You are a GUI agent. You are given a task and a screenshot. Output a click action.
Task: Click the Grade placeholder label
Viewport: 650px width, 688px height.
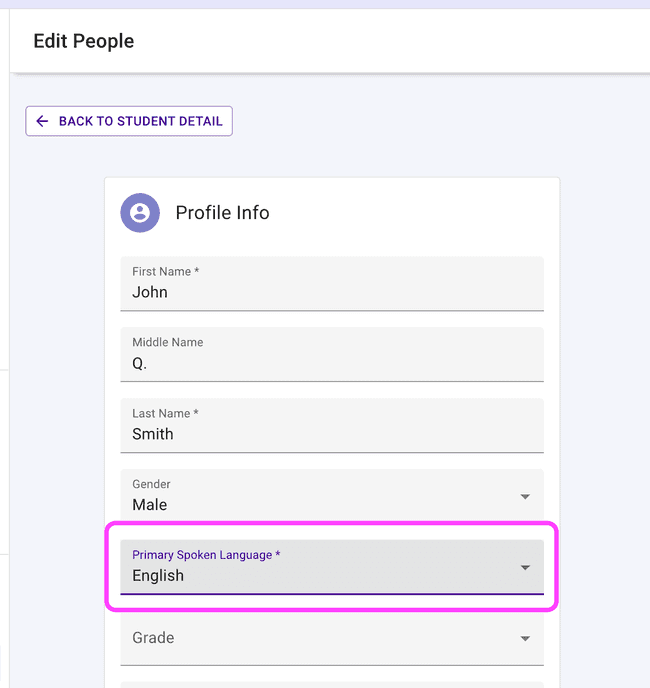tap(153, 638)
